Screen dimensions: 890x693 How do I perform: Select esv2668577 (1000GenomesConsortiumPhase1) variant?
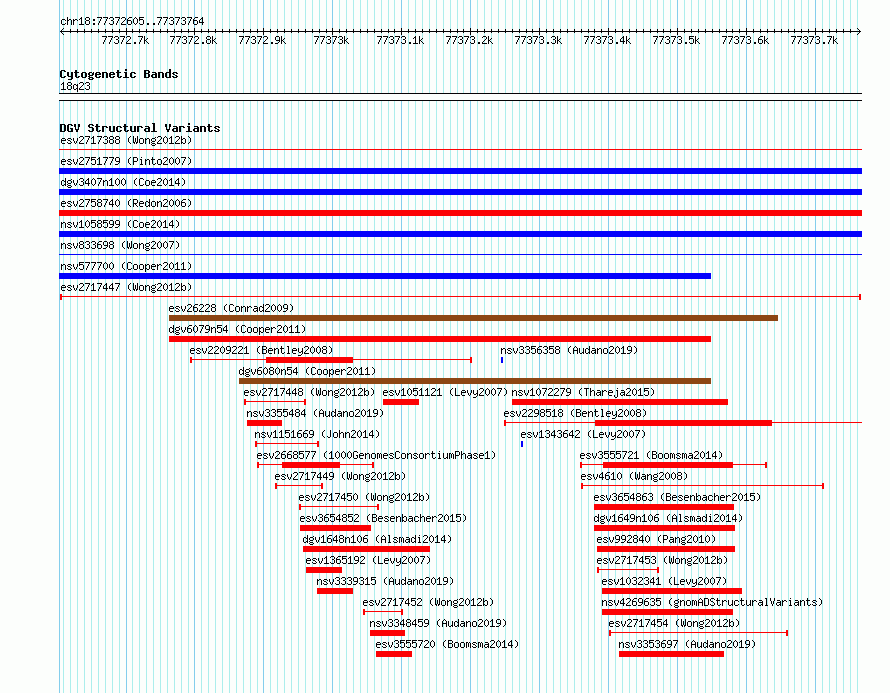[376, 455]
